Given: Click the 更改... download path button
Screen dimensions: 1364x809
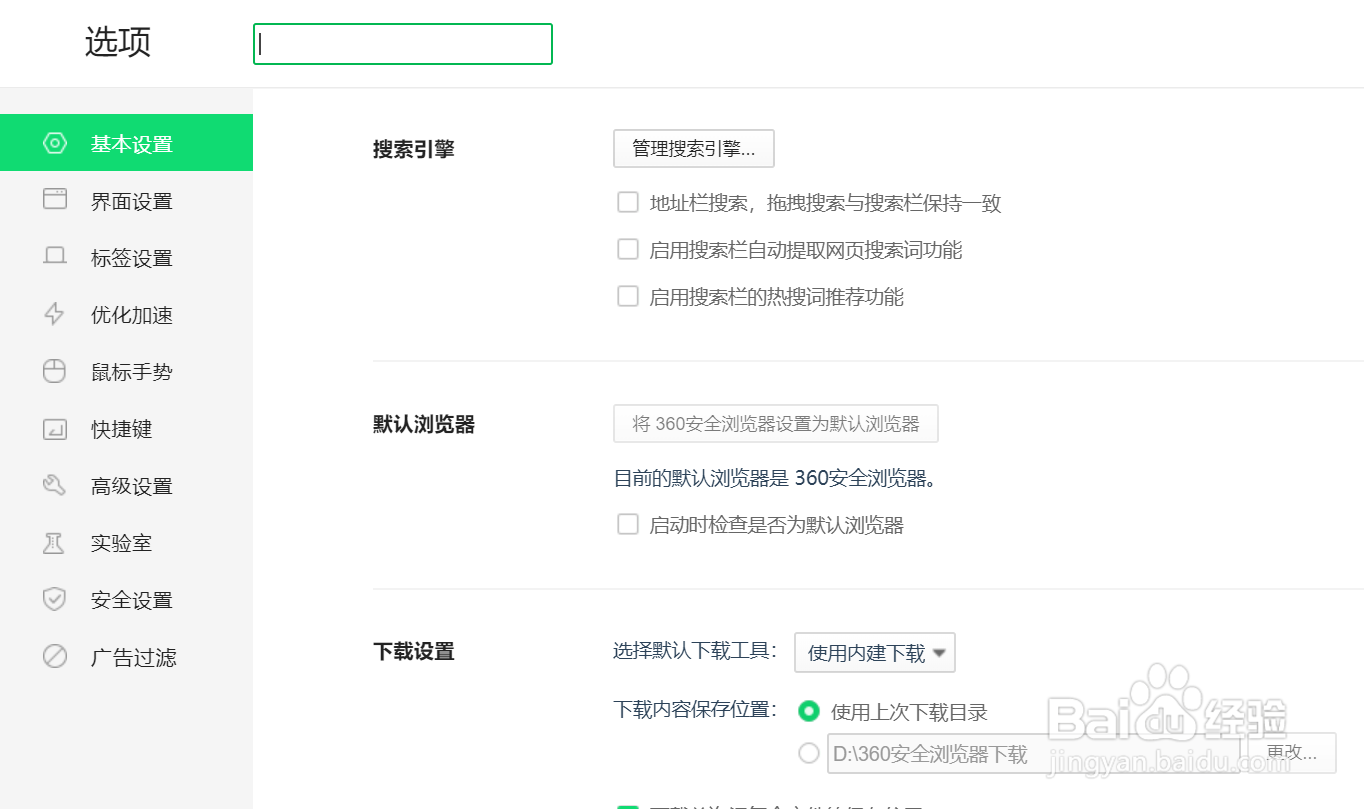Looking at the screenshot, I should 1292,753.
